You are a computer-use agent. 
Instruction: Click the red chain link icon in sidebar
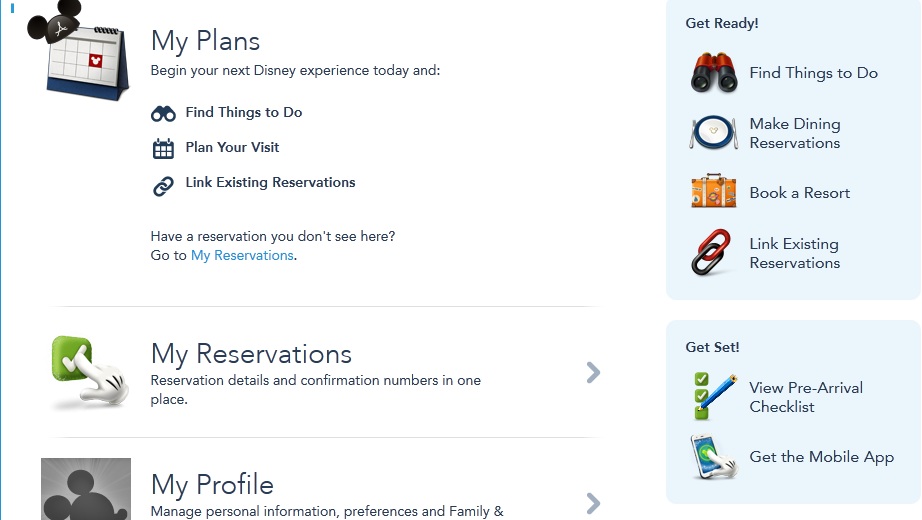tap(711, 253)
